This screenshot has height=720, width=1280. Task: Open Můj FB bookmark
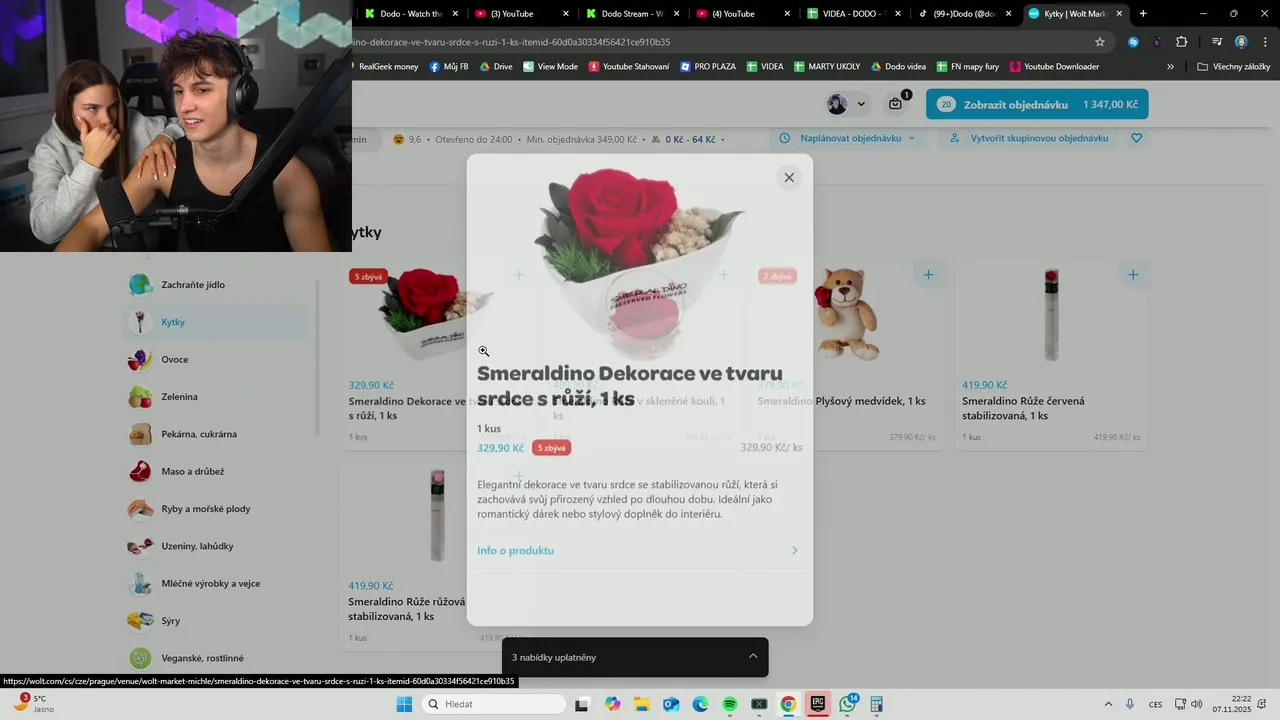449,67
